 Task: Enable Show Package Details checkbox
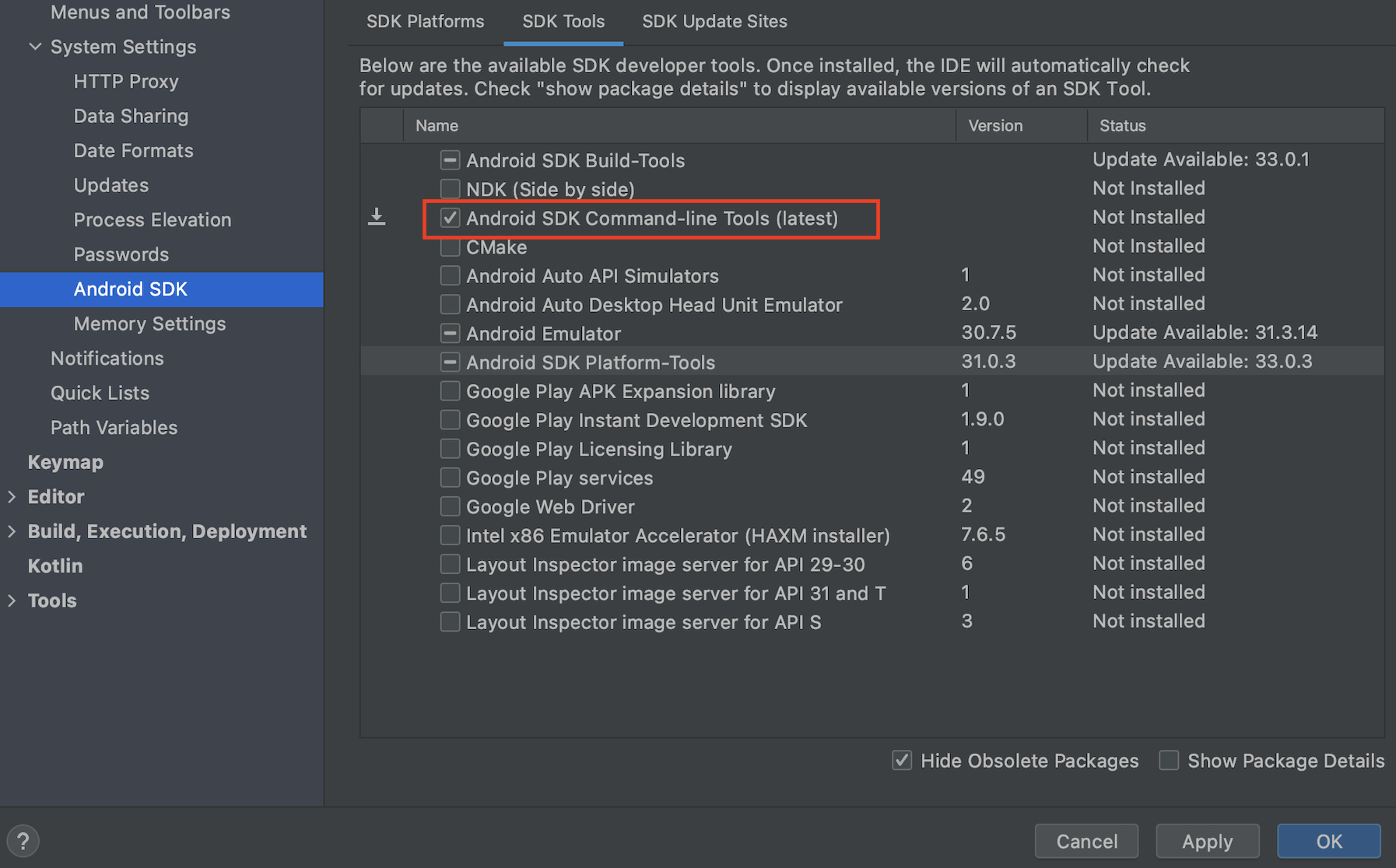tap(1169, 761)
